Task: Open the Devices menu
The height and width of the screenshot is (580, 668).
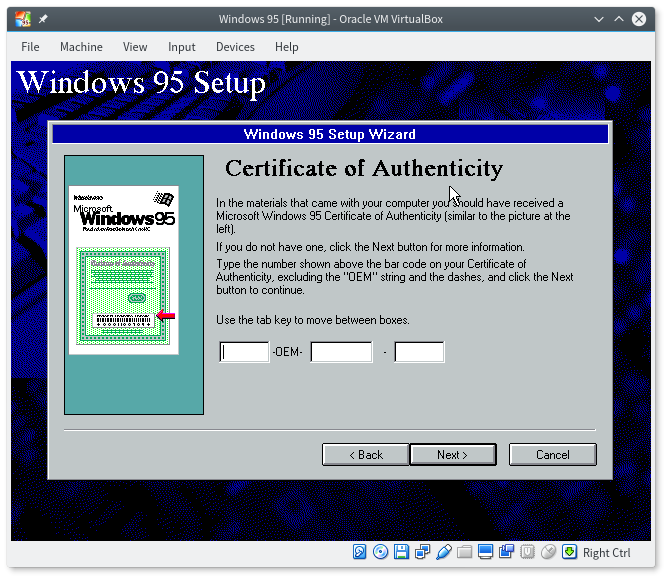Action: click(x=235, y=47)
